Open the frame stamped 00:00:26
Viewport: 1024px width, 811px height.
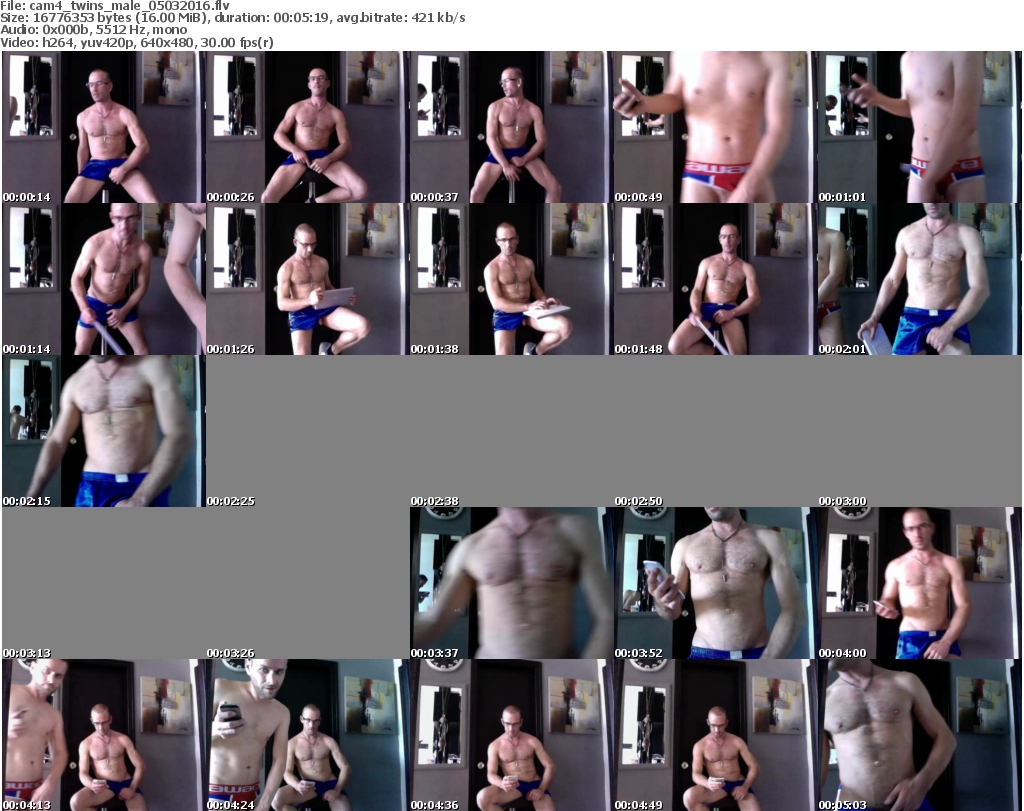[x=308, y=127]
